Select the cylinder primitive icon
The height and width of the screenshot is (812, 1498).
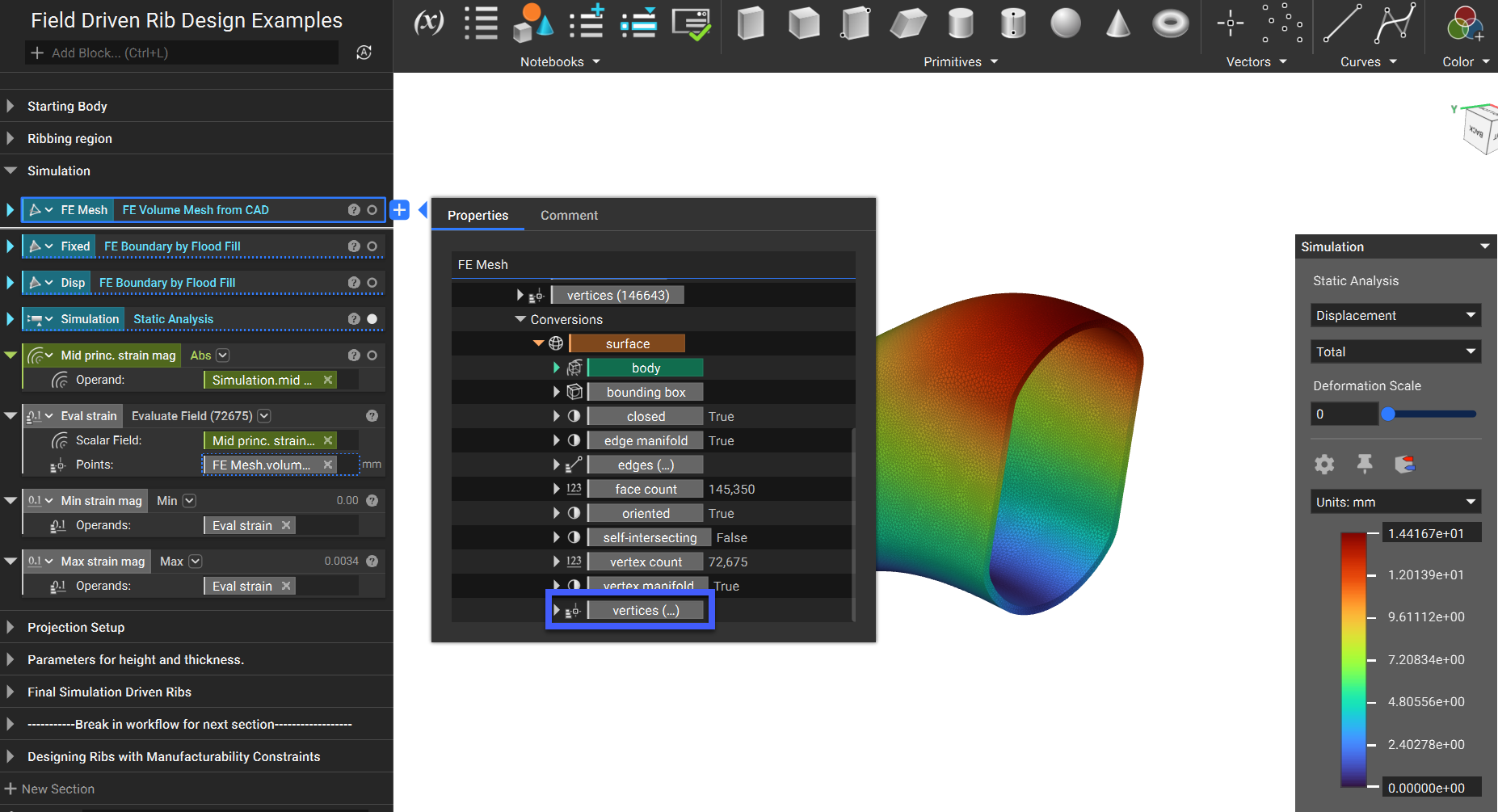(x=961, y=23)
